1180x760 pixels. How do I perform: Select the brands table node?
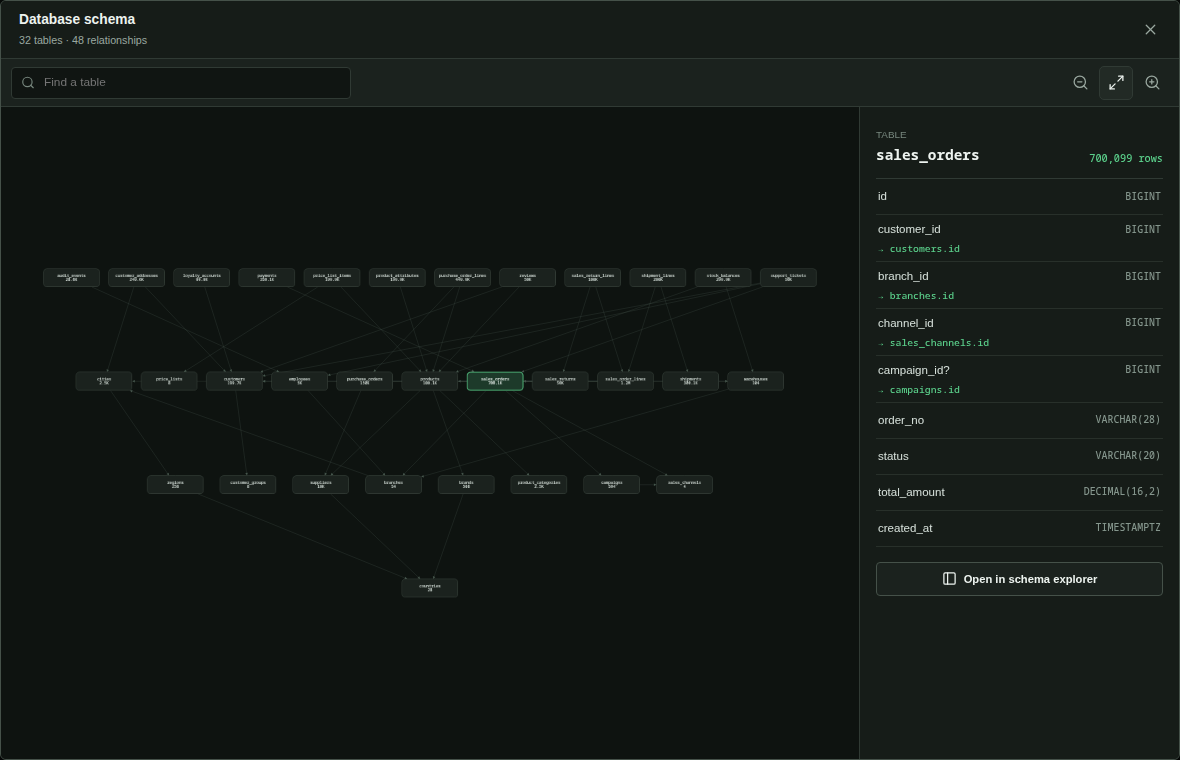466,485
